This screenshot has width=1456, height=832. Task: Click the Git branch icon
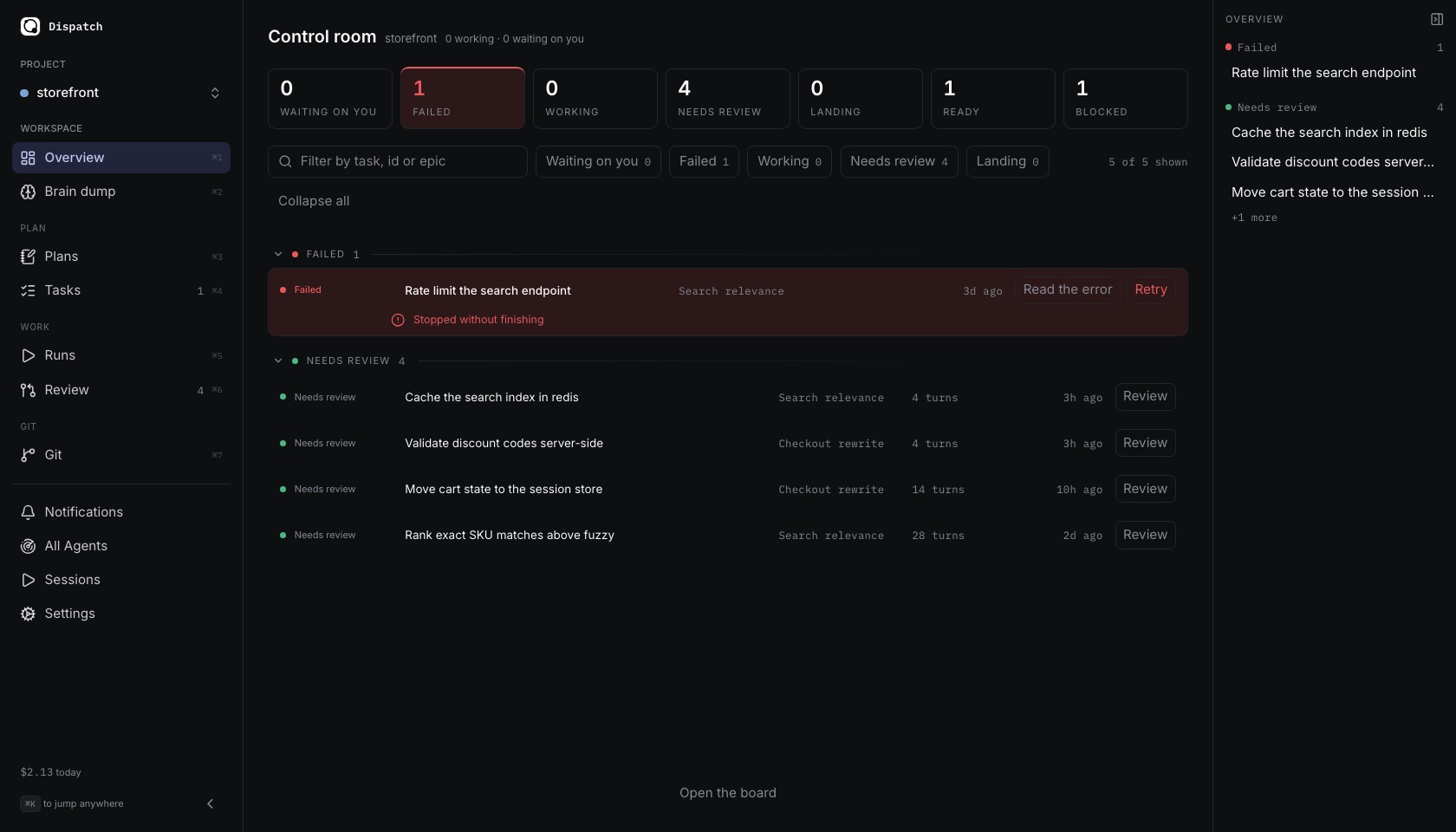click(28, 455)
